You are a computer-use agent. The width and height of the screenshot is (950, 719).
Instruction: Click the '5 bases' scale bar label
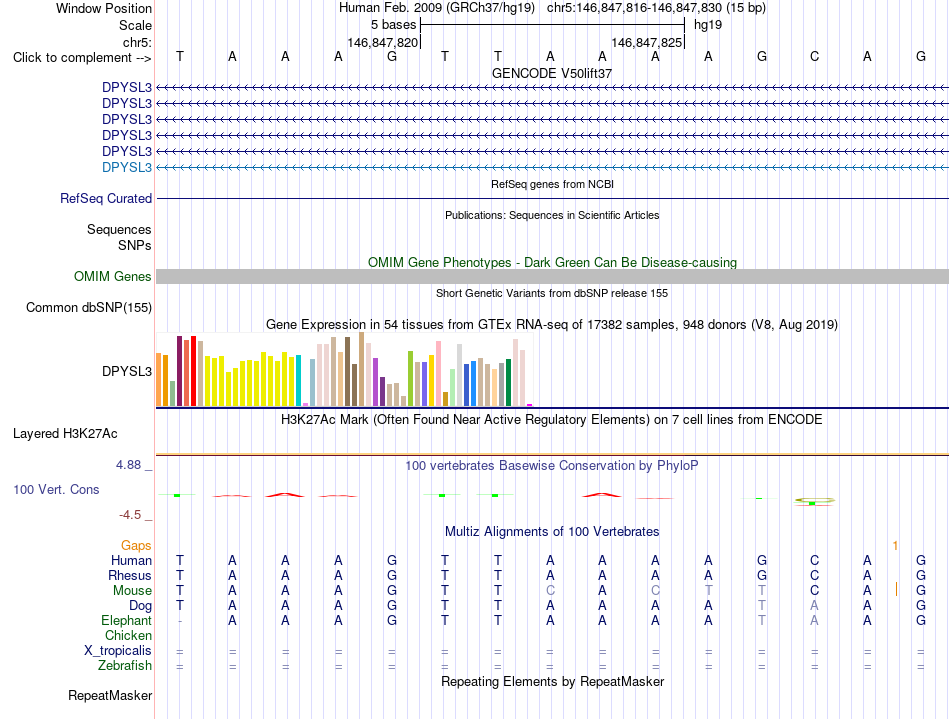[x=394, y=25]
